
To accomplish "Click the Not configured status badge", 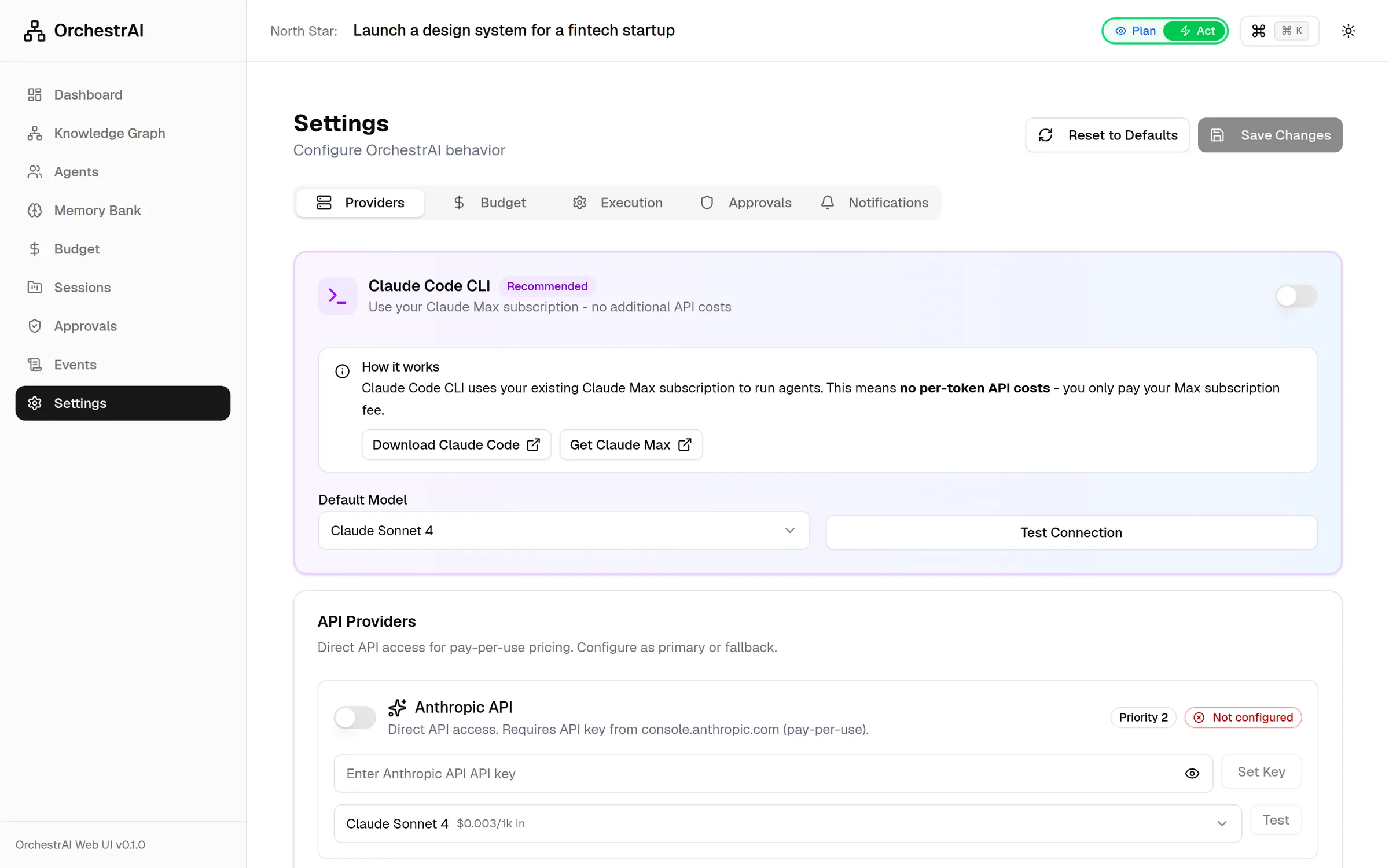I will pos(1243,718).
